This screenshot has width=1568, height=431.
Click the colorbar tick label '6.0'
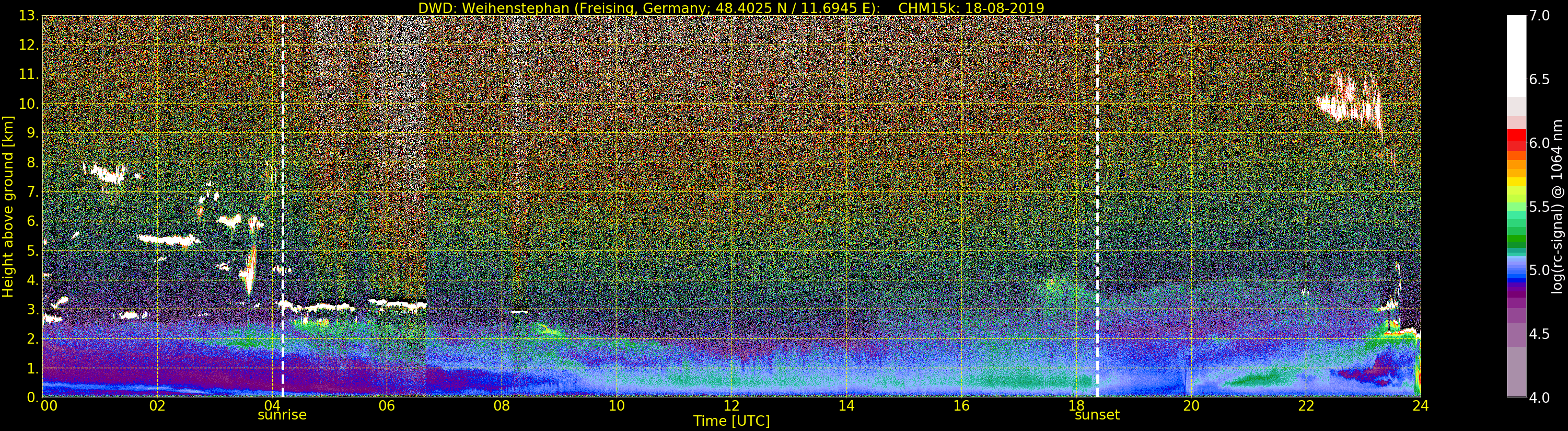[1539, 143]
